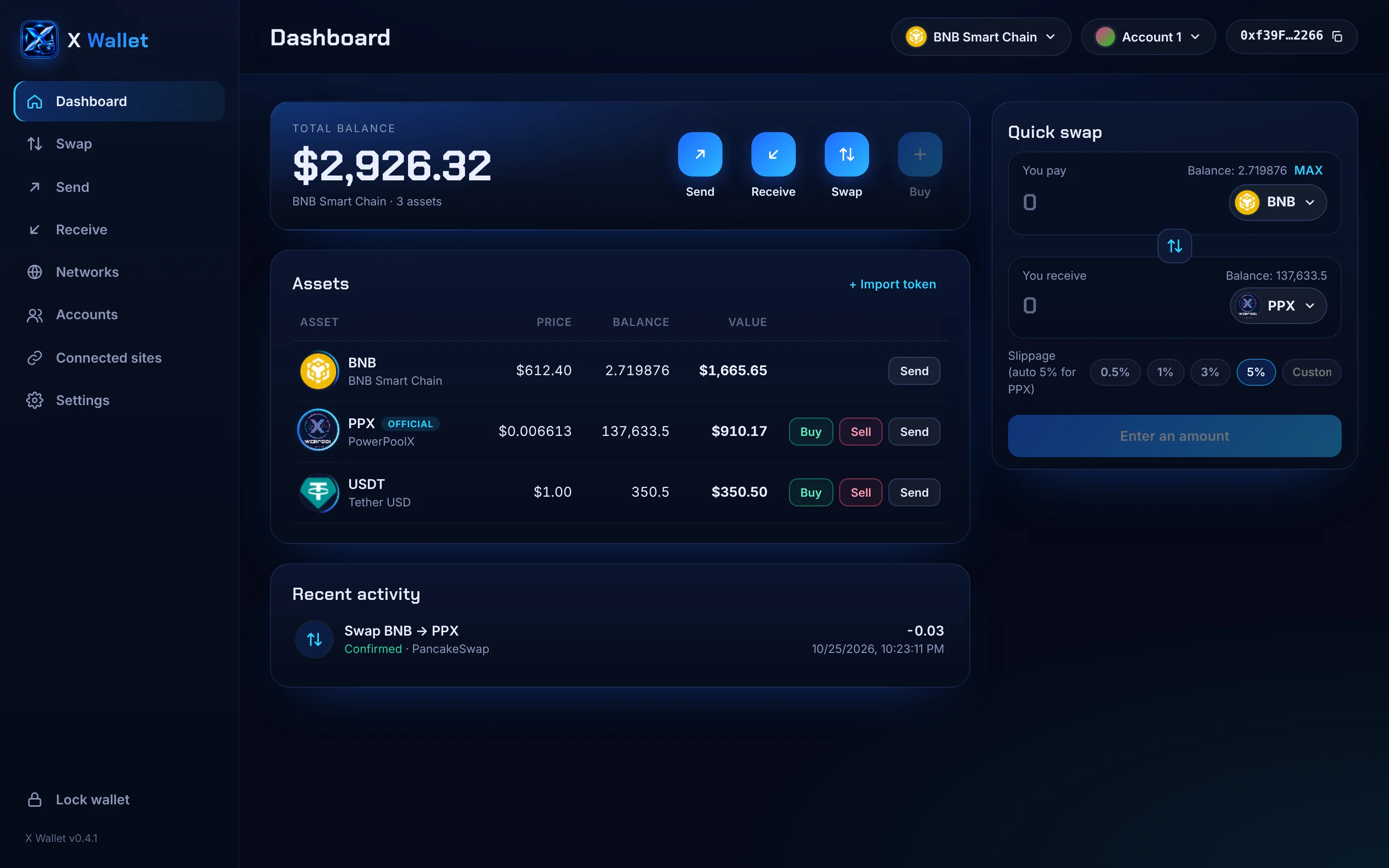Click Buy button in the PPX row
The width and height of the screenshot is (1389, 868).
click(810, 432)
